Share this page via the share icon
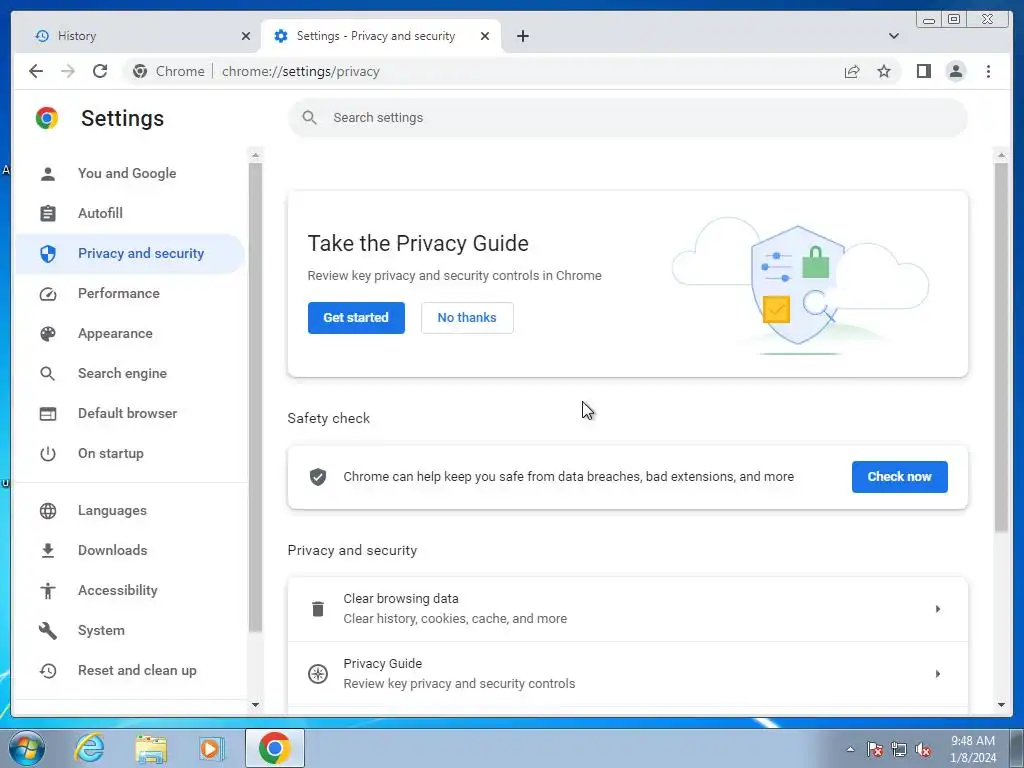 [852, 71]
